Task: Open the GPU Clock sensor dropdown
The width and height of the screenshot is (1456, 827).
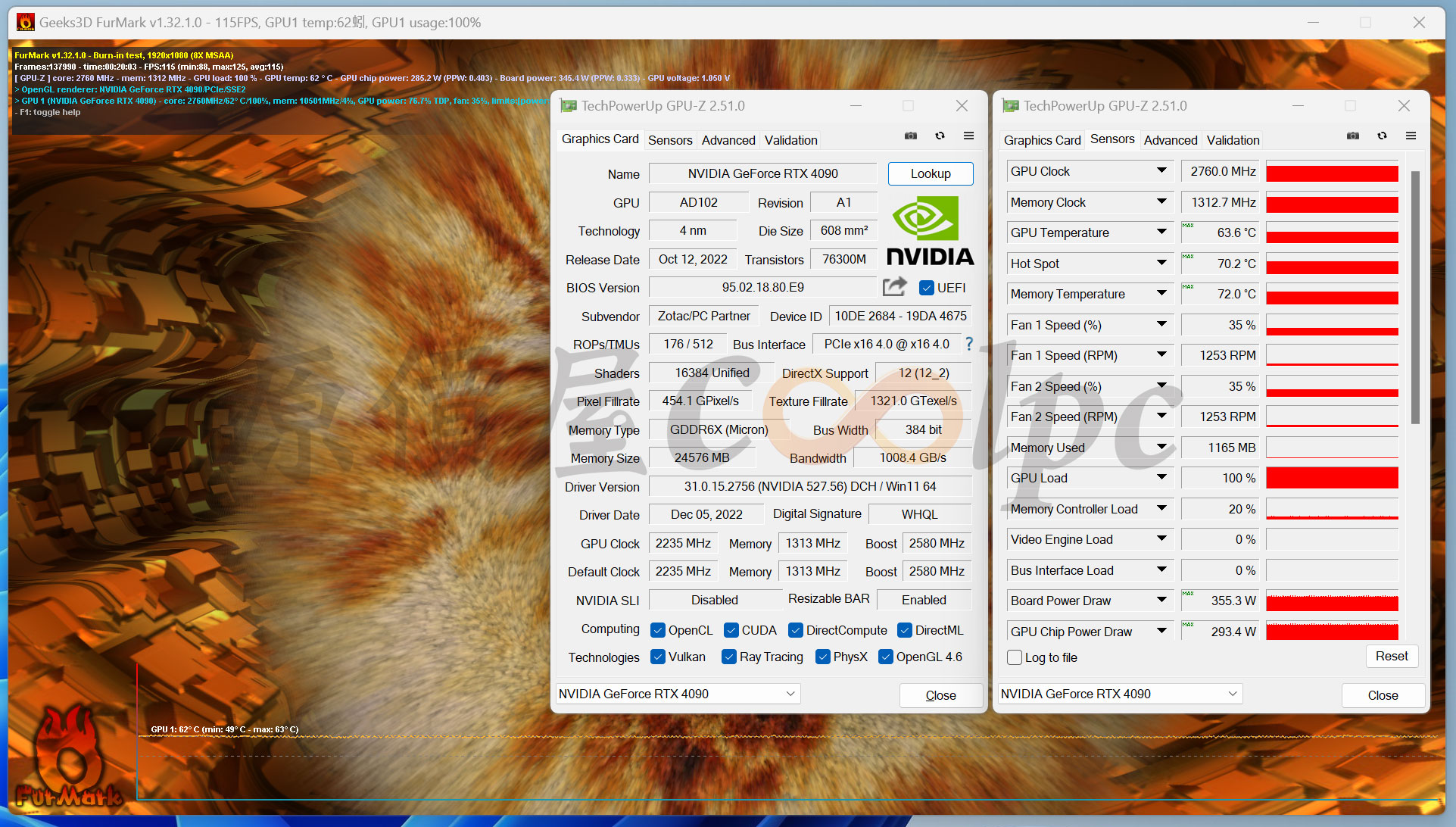Action: [1161, 171]
